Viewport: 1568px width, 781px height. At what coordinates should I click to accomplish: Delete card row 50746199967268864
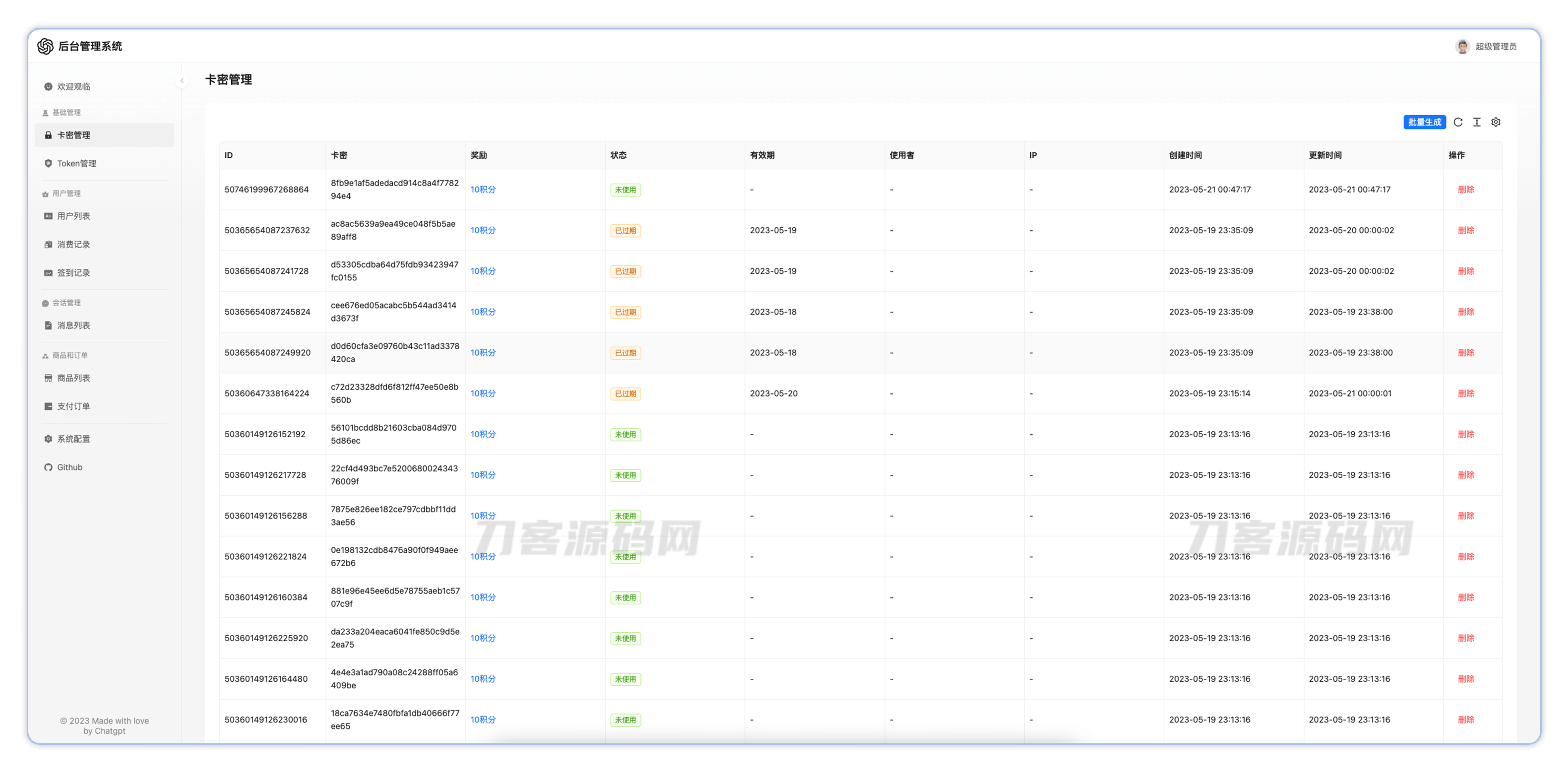tap(1466, 190)
